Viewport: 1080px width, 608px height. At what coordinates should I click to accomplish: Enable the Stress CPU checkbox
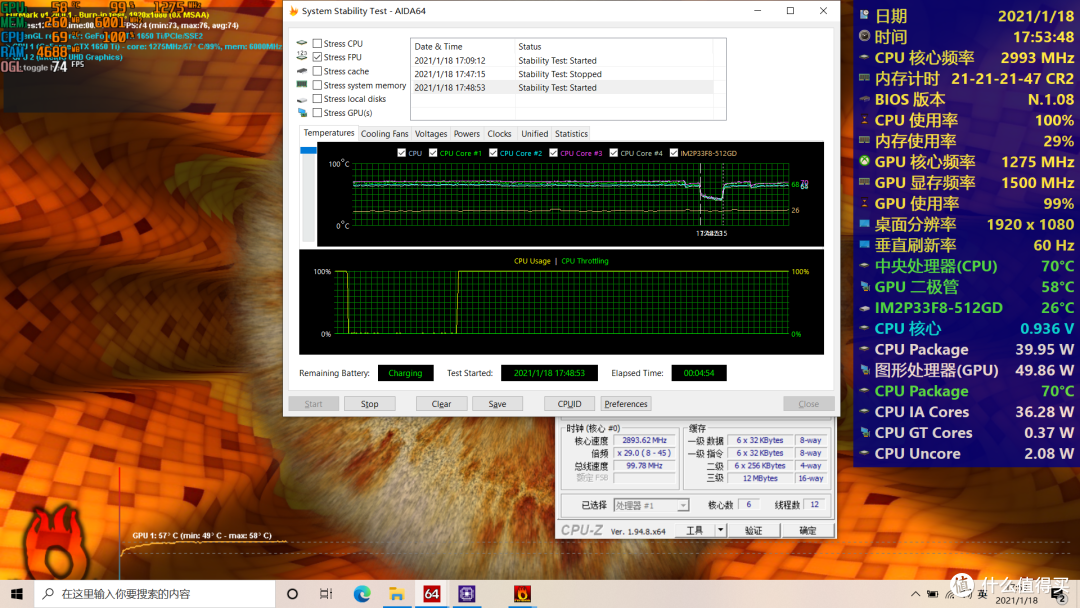point(318,43)
